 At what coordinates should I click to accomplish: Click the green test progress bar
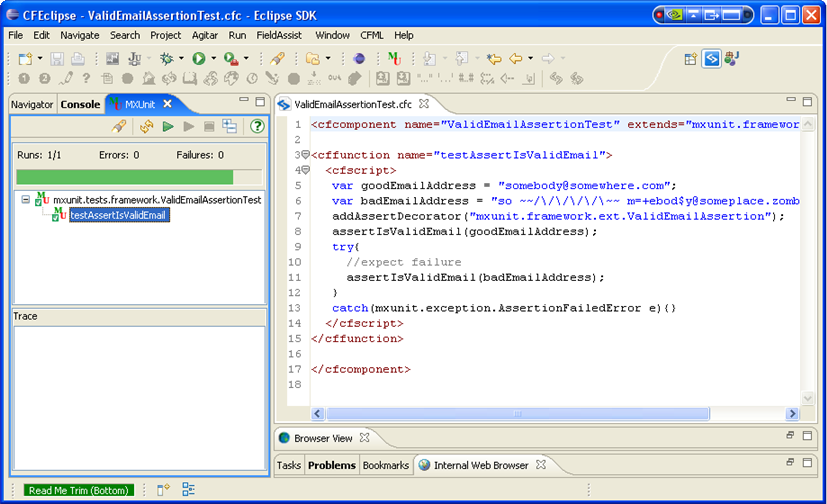pos(139,177)
